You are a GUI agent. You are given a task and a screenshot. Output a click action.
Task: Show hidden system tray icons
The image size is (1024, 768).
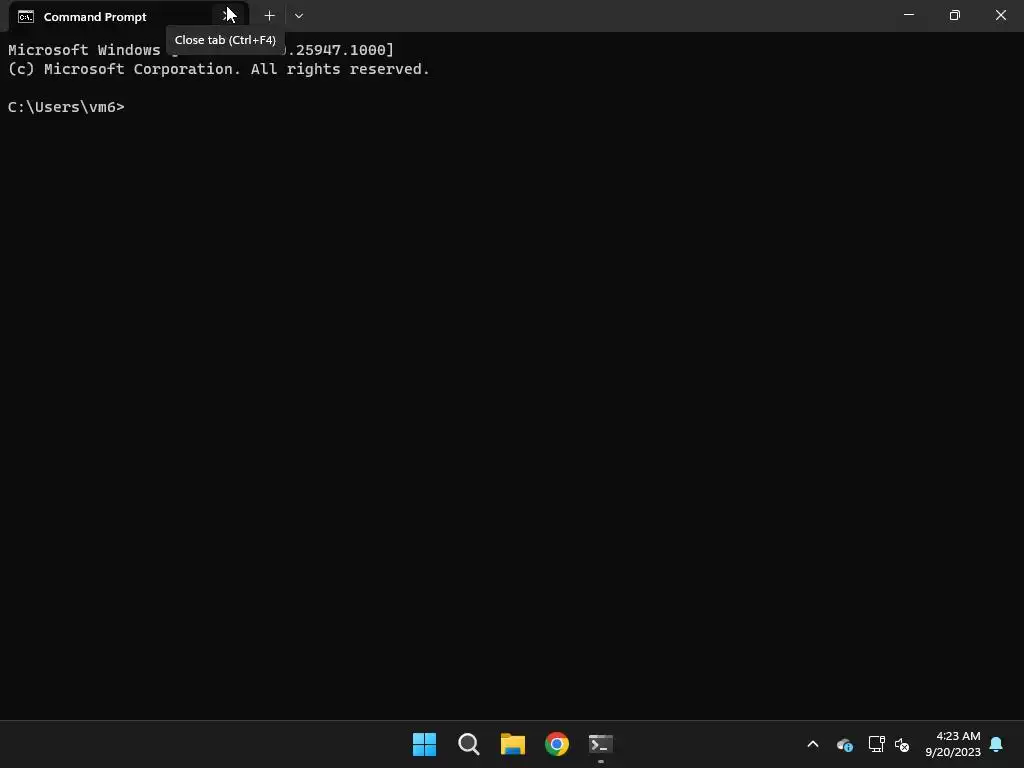coord(813,744)
